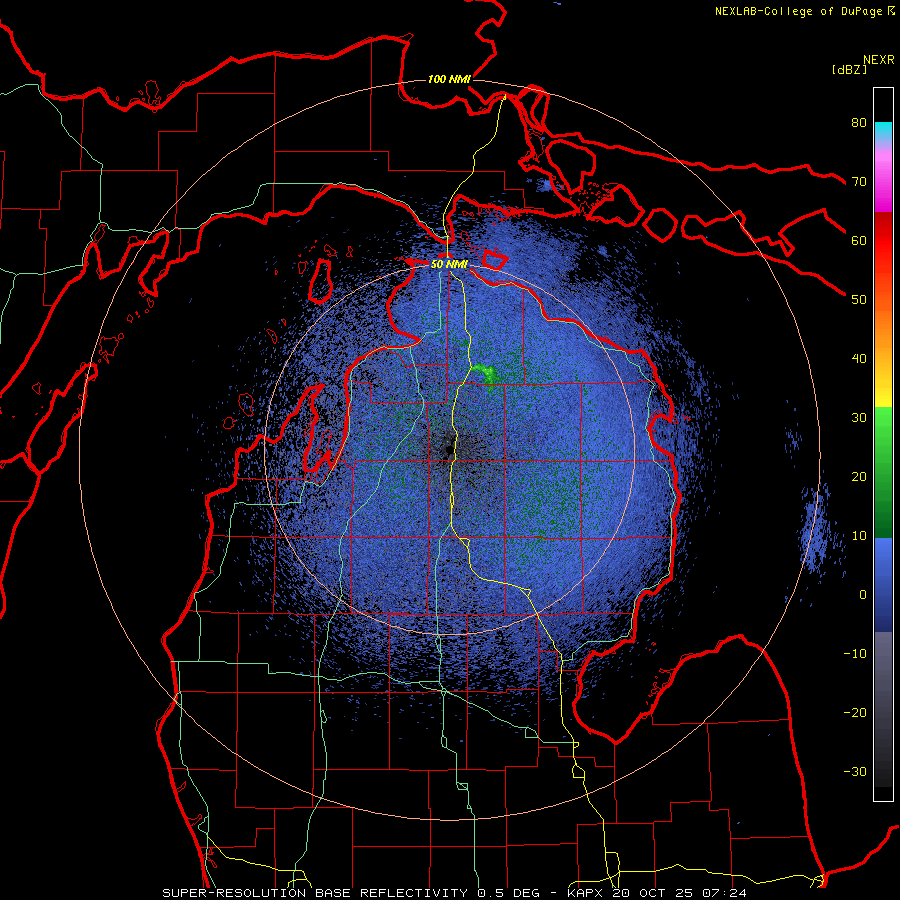Click the radar site center at KAPX
900x900 pixels.
[x=449, y=451]
